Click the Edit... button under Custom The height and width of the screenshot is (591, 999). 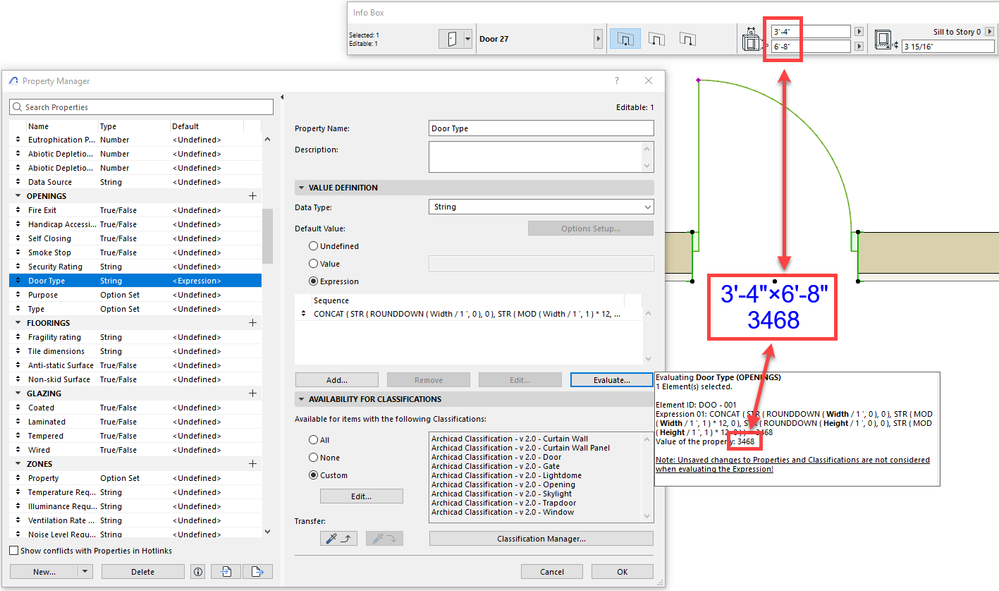tap(361, 496)
